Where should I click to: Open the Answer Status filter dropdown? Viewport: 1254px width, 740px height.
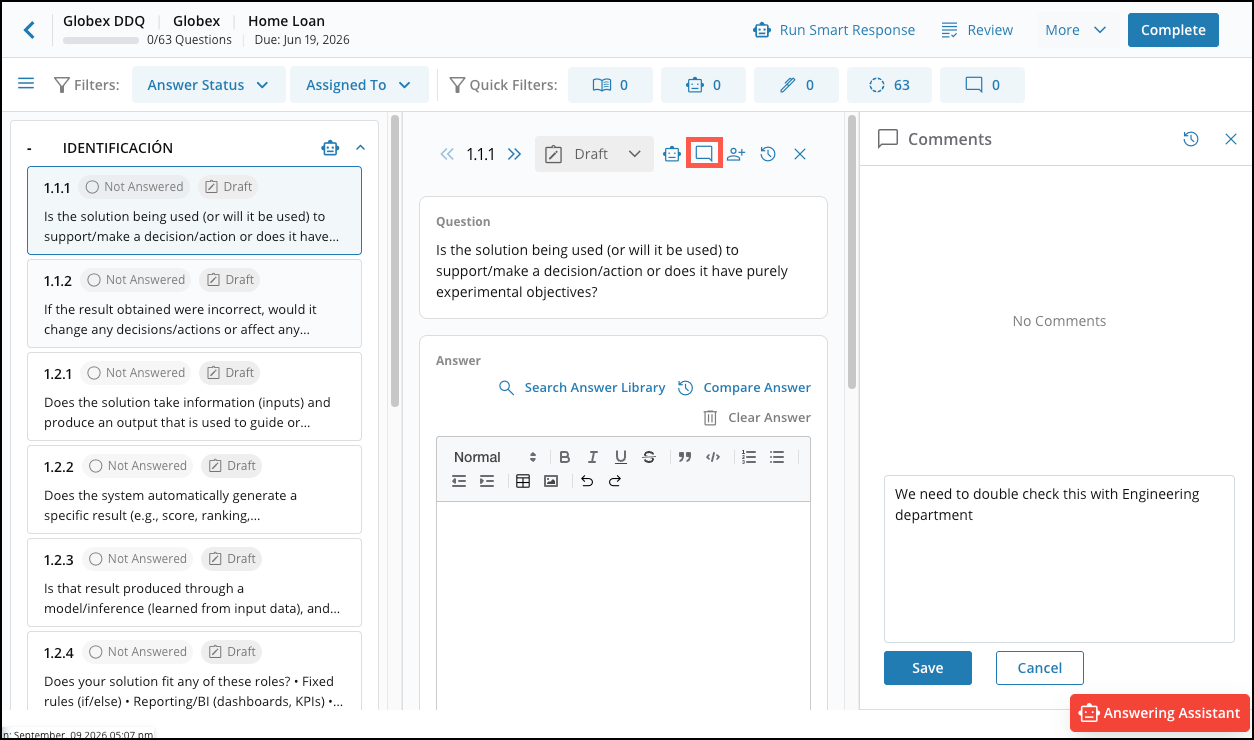pyautogui.click(x=208, y=85)
